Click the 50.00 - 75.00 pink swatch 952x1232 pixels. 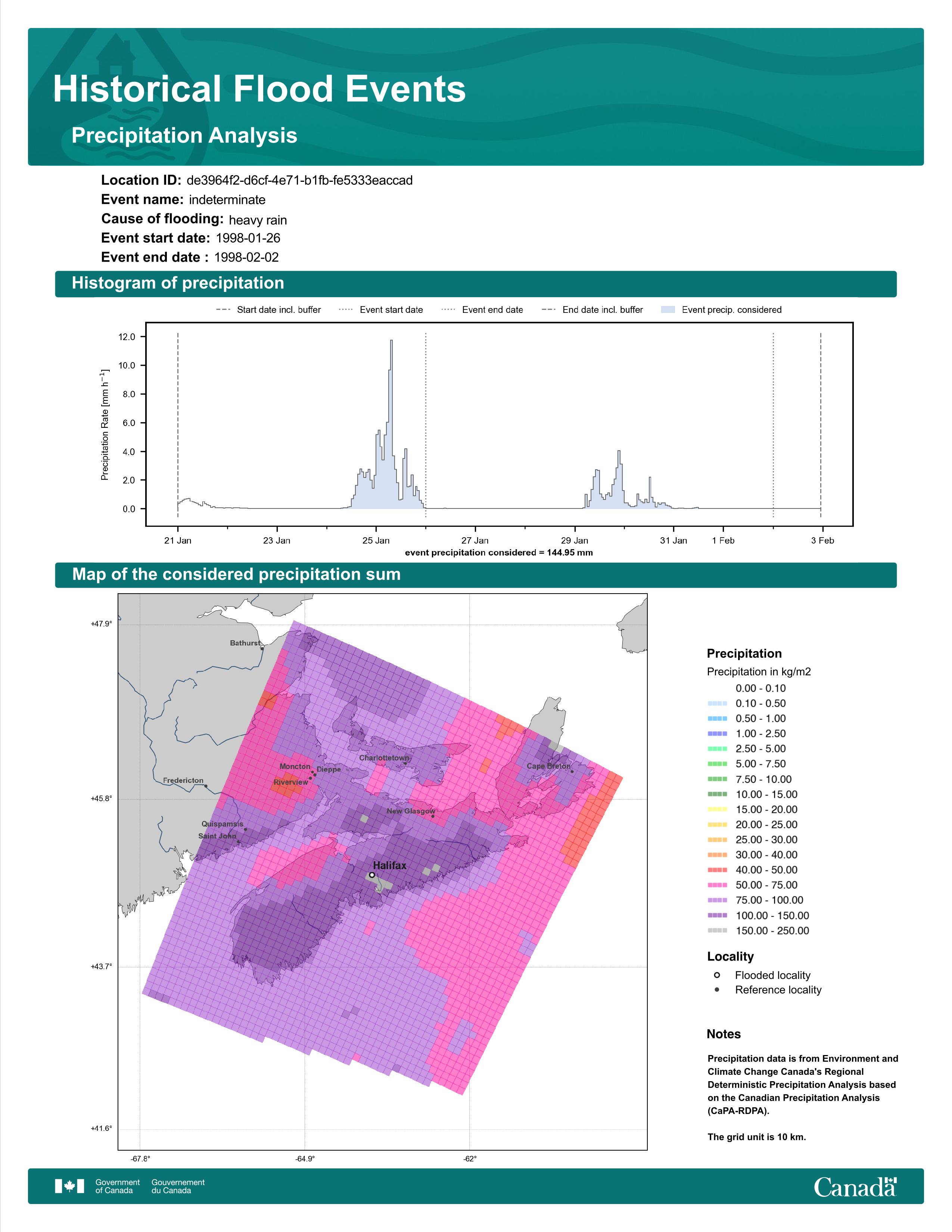pyautogui.click(x=718, y=885)
